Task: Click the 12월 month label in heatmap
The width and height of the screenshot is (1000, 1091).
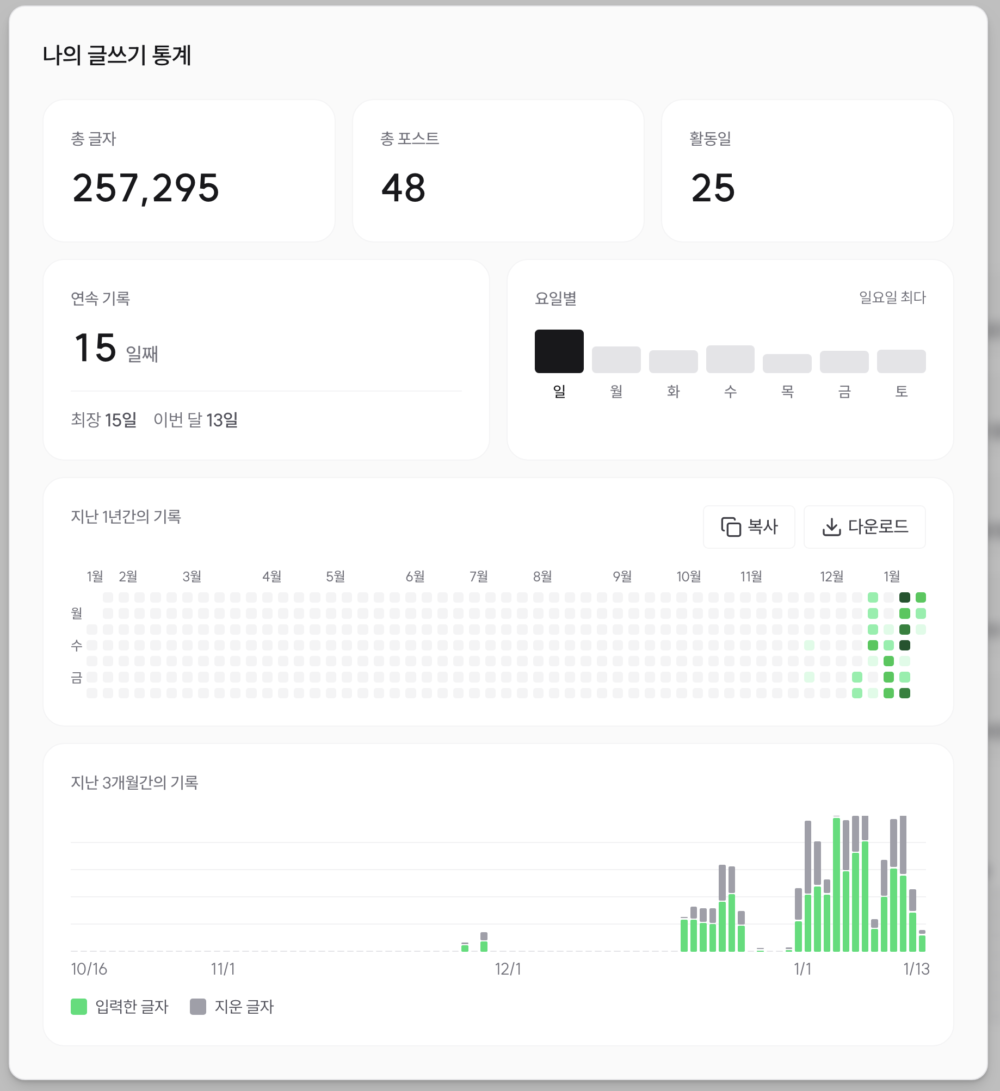Action: pyautogui.click(x=831, y=576)
